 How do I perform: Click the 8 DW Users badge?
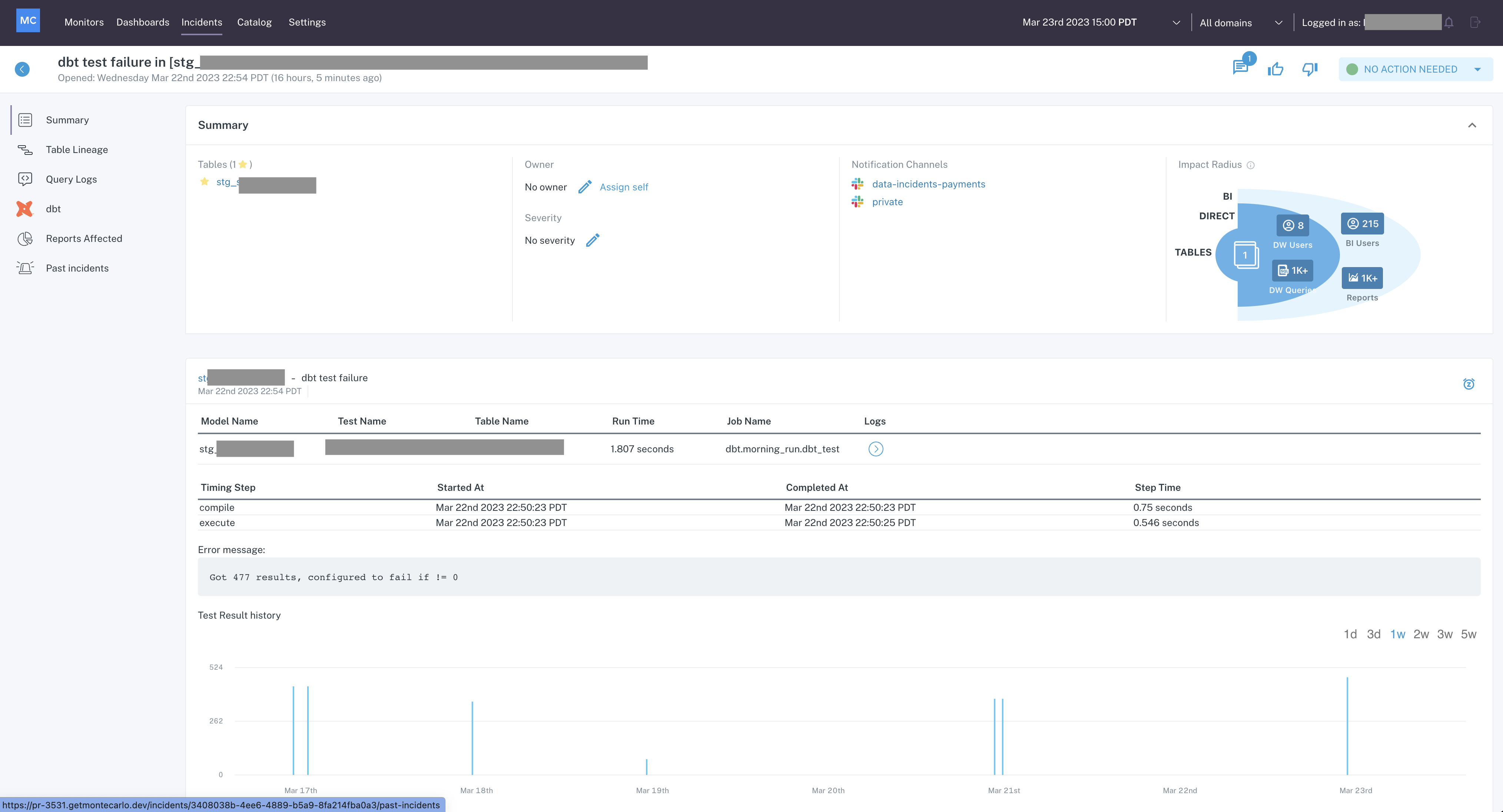click(1293, 225)
